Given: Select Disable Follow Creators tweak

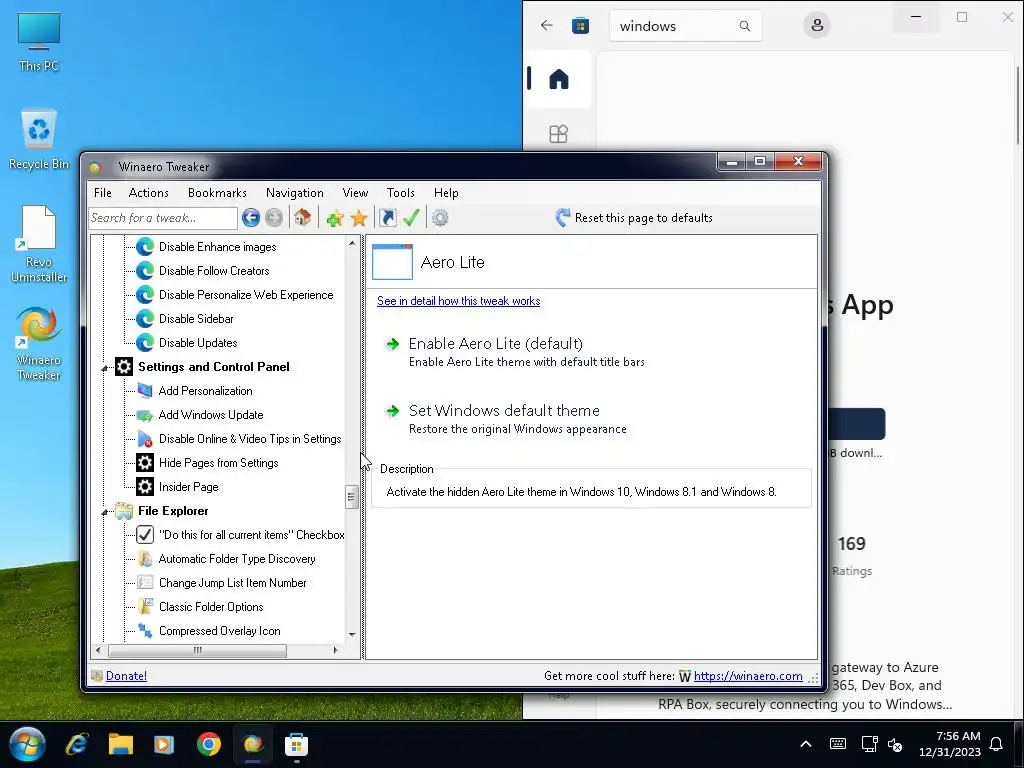Looking at the screenshot, I should point(214,271).
